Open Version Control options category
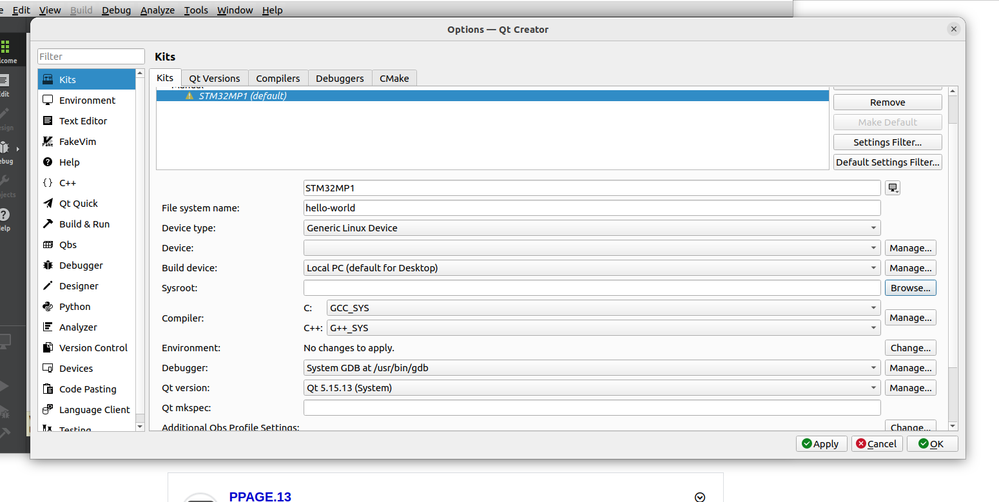 (87, 348)
